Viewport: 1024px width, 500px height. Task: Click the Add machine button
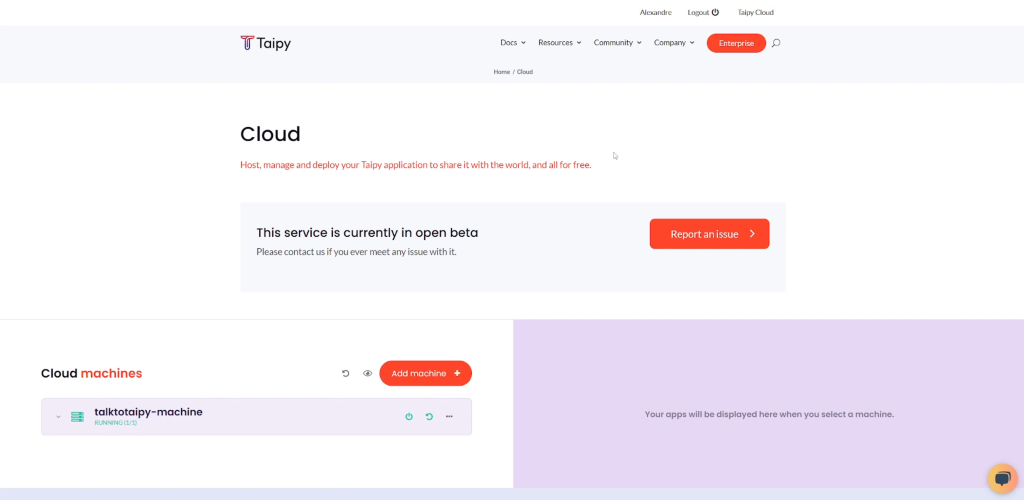click(x=425, y=373)
